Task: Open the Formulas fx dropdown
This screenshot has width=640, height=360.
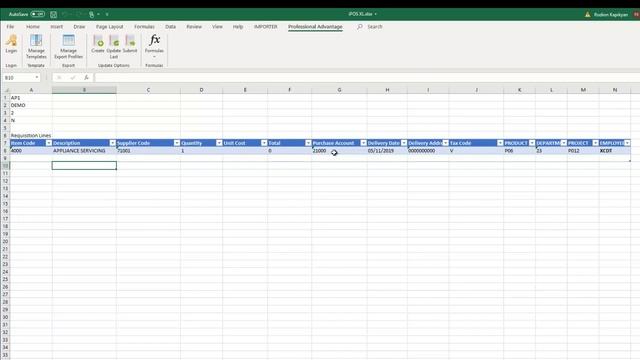Action: point(154,46)
